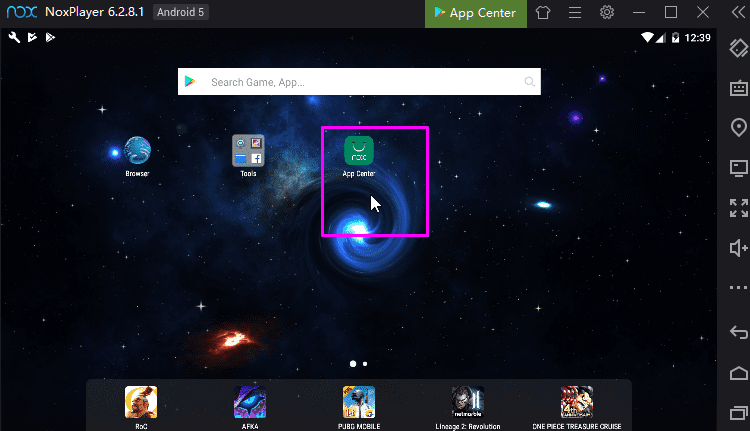Open NoxPlayer system settings gear
Screen dimensions: 750x431
click(x=607, y=12)
